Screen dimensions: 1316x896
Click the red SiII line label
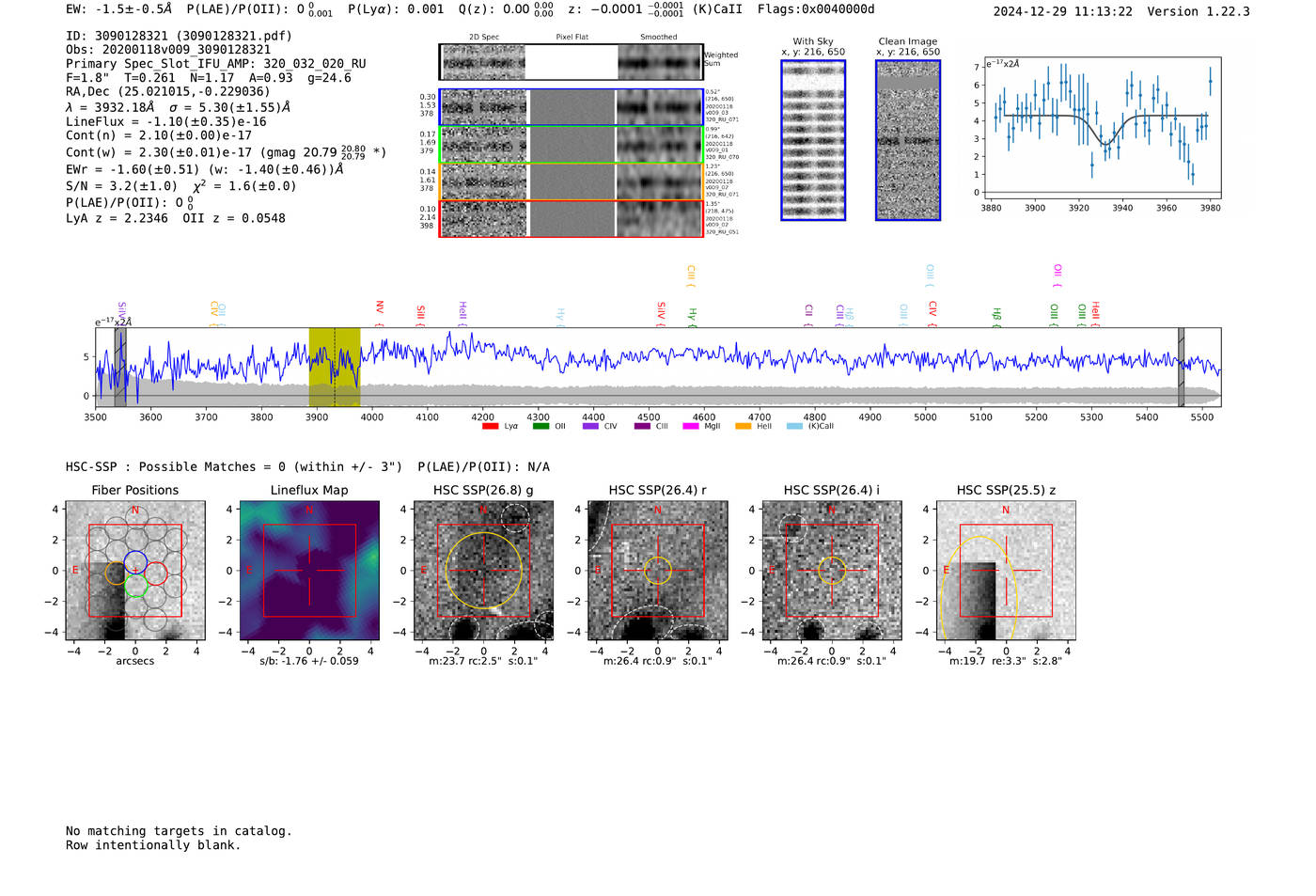point(421,316)
